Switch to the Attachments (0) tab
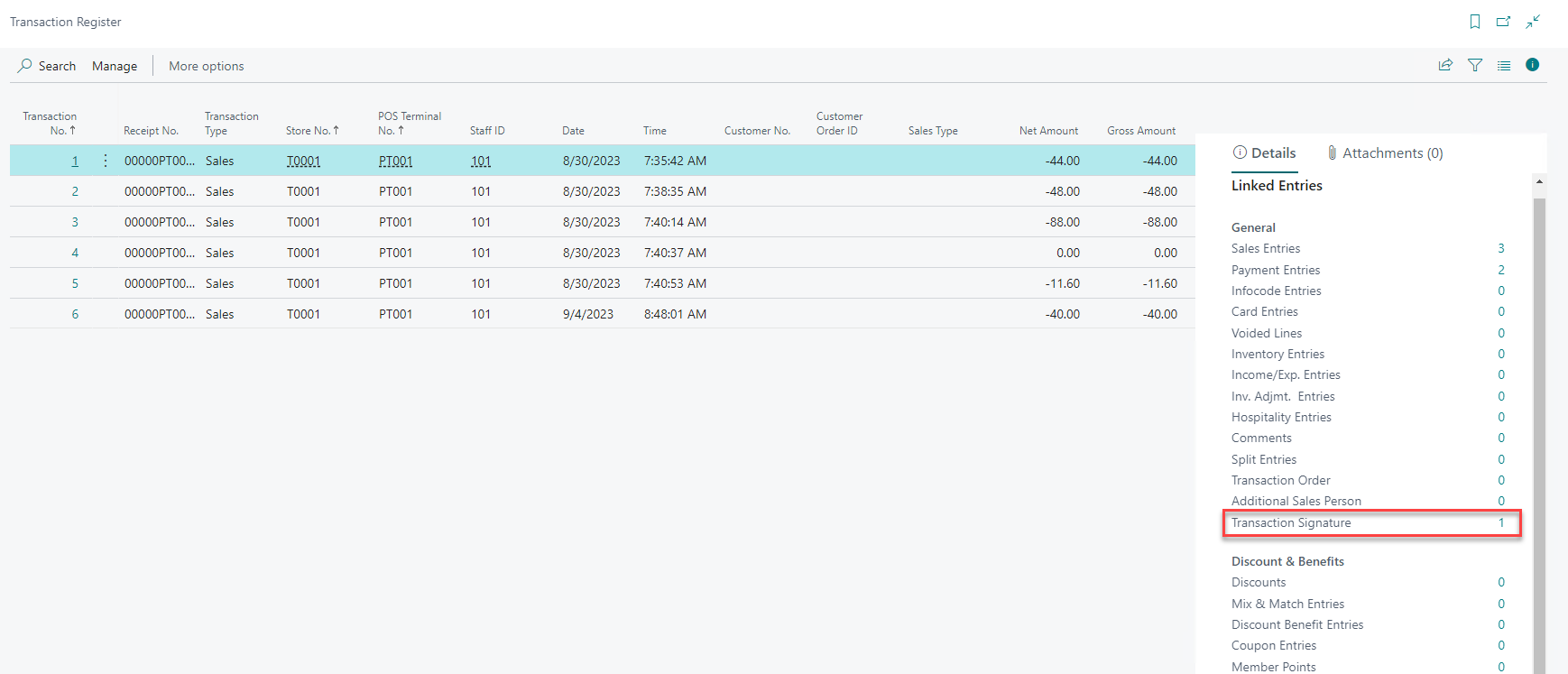The width and height of the screenshot is (1568, 674). 1385,153
